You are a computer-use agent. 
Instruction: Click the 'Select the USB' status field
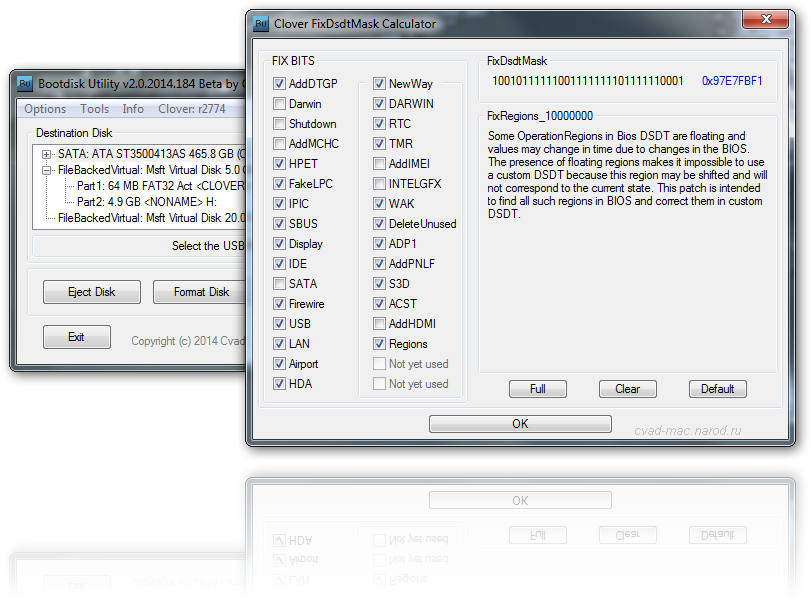tap(139, 246)
